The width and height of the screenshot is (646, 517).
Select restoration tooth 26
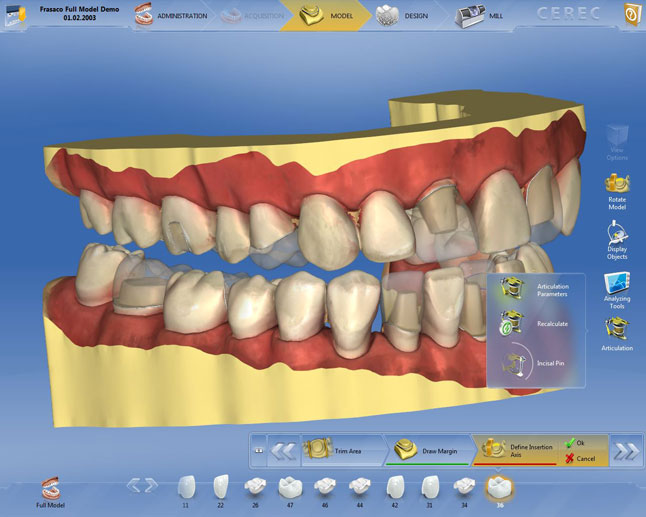pos(255,491)
